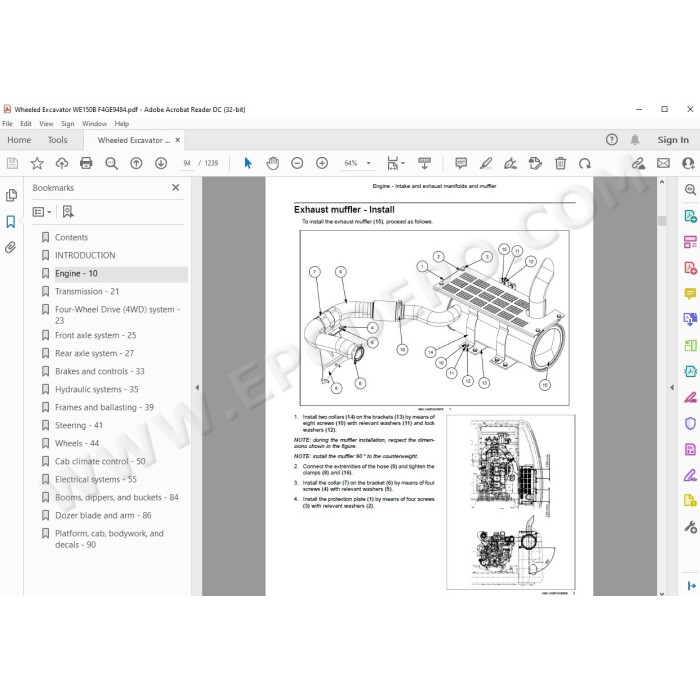
Task: Open the Window menu
Action: tap(94, 124)
